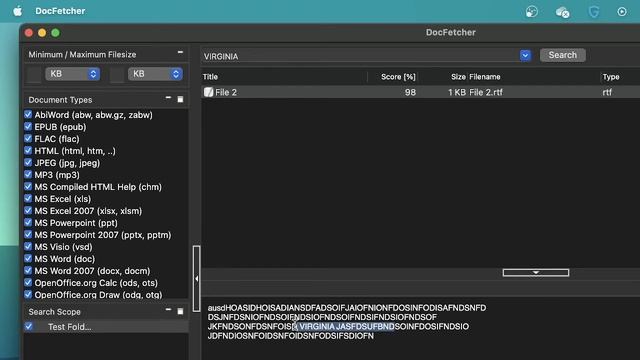Click the File 2.rtf filename cell
The height and width of the screenshot is (360, 640).
(486, 92)
